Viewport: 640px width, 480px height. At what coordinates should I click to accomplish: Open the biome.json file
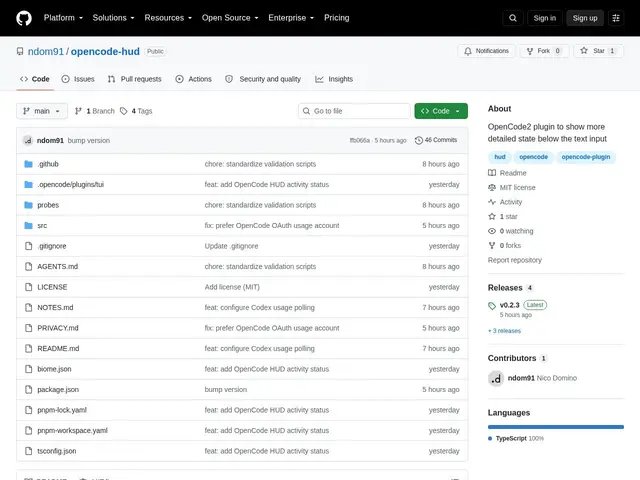click(x=54, y=369)
